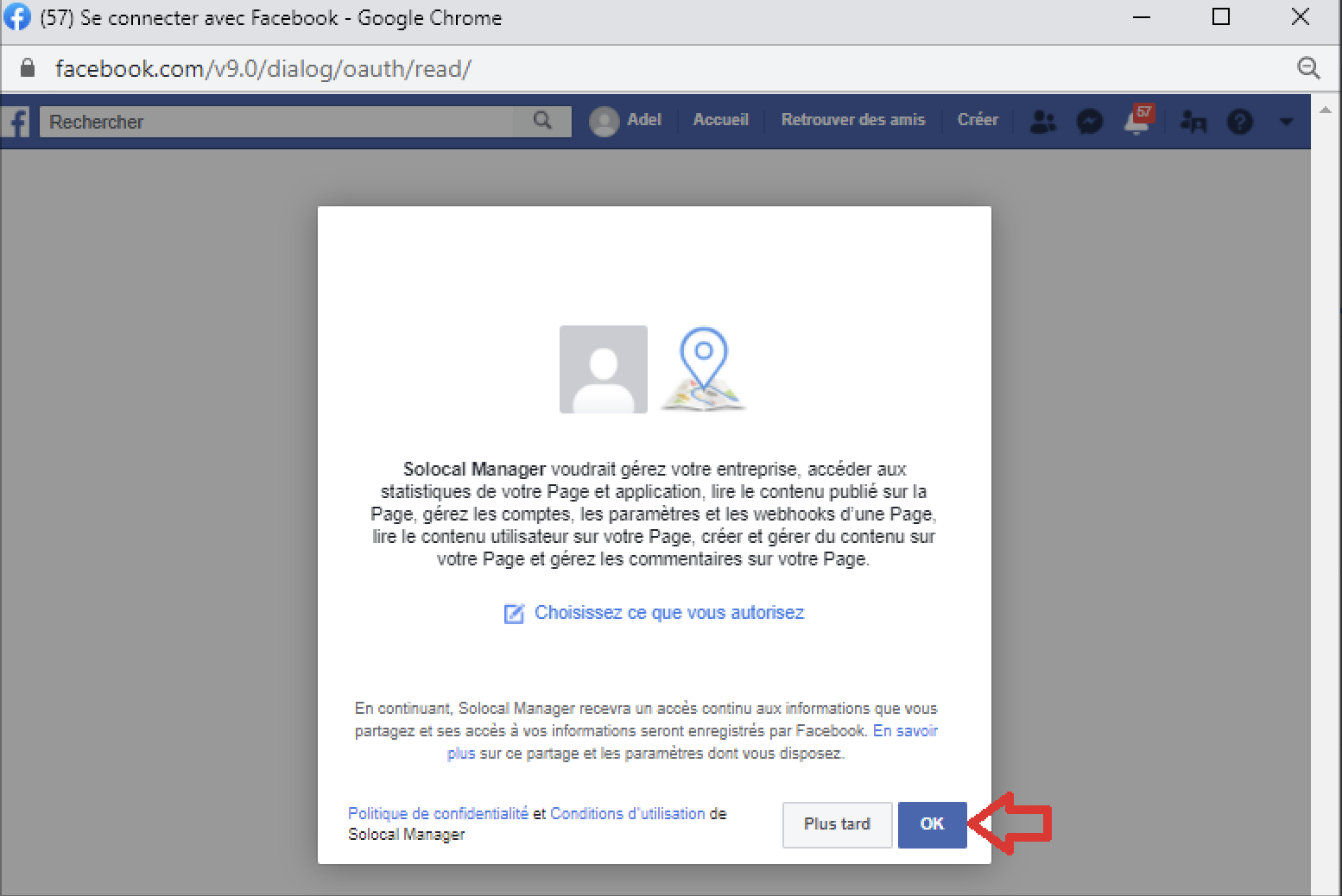Open notifications bell with 57 badge
Image resolution: width=1342 pixels, height=896 pixels.
[x=1137, y=122]
